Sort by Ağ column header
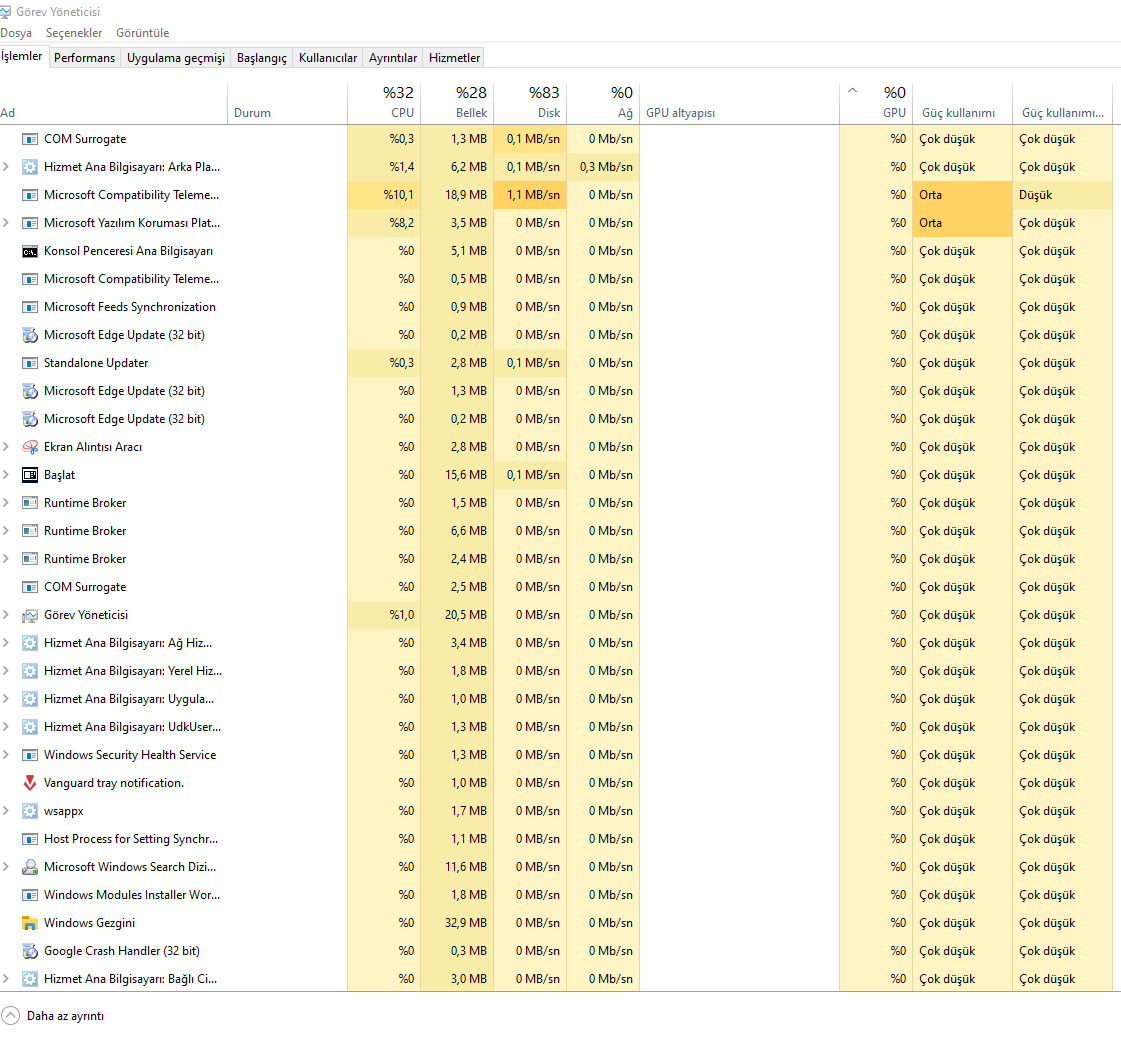1121x1038 pixels. click(603, 104)
